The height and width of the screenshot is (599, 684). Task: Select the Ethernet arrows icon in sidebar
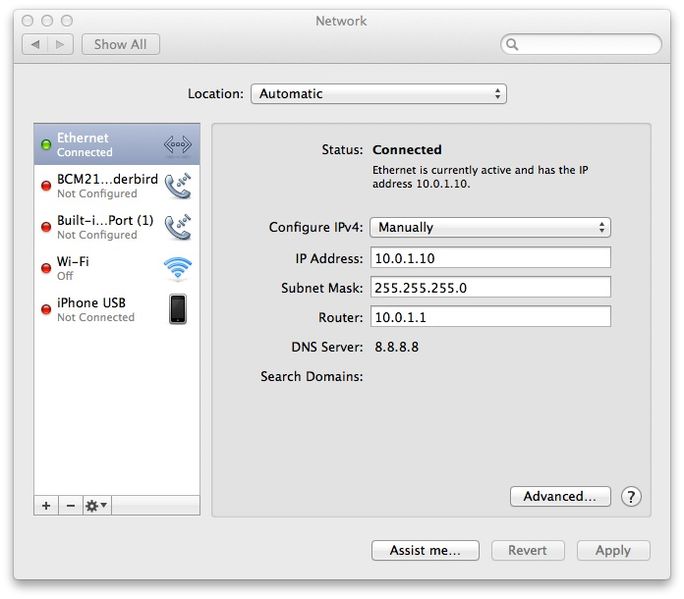(178, 144)
